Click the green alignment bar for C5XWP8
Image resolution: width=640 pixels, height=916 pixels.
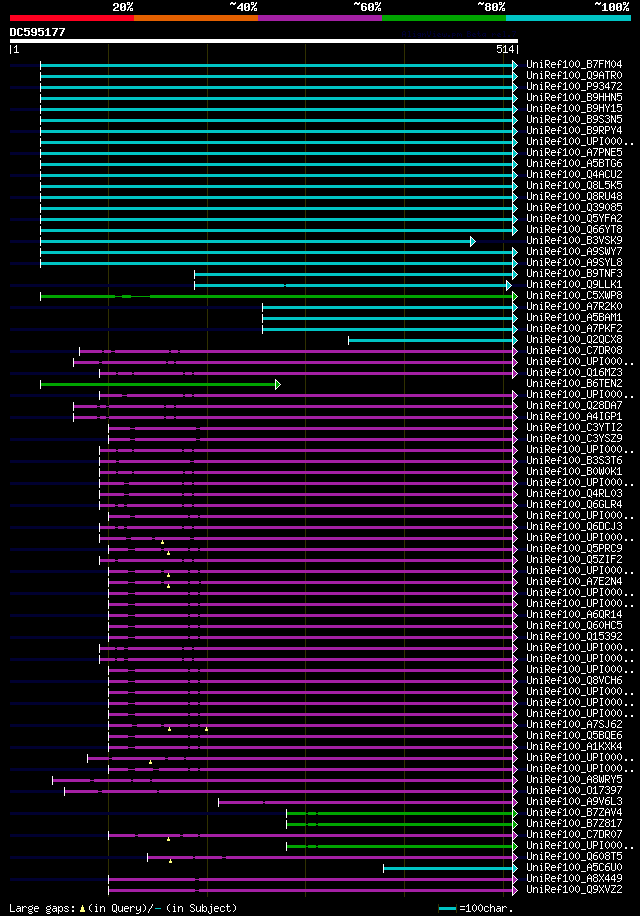279,297
